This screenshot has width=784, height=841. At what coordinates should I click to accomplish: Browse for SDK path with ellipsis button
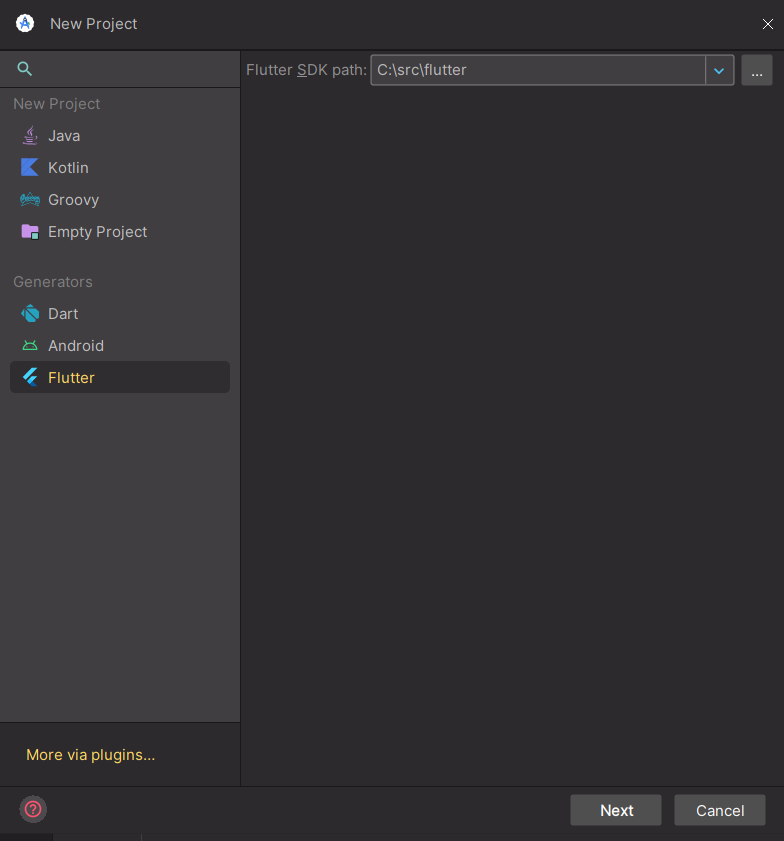coord(757,70)
